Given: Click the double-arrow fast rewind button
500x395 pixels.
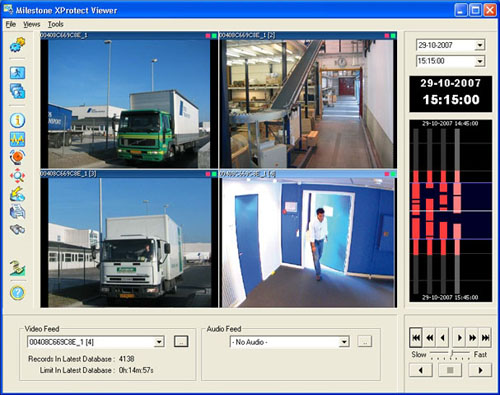Looking at the screenshot, I should click(430, 338).
